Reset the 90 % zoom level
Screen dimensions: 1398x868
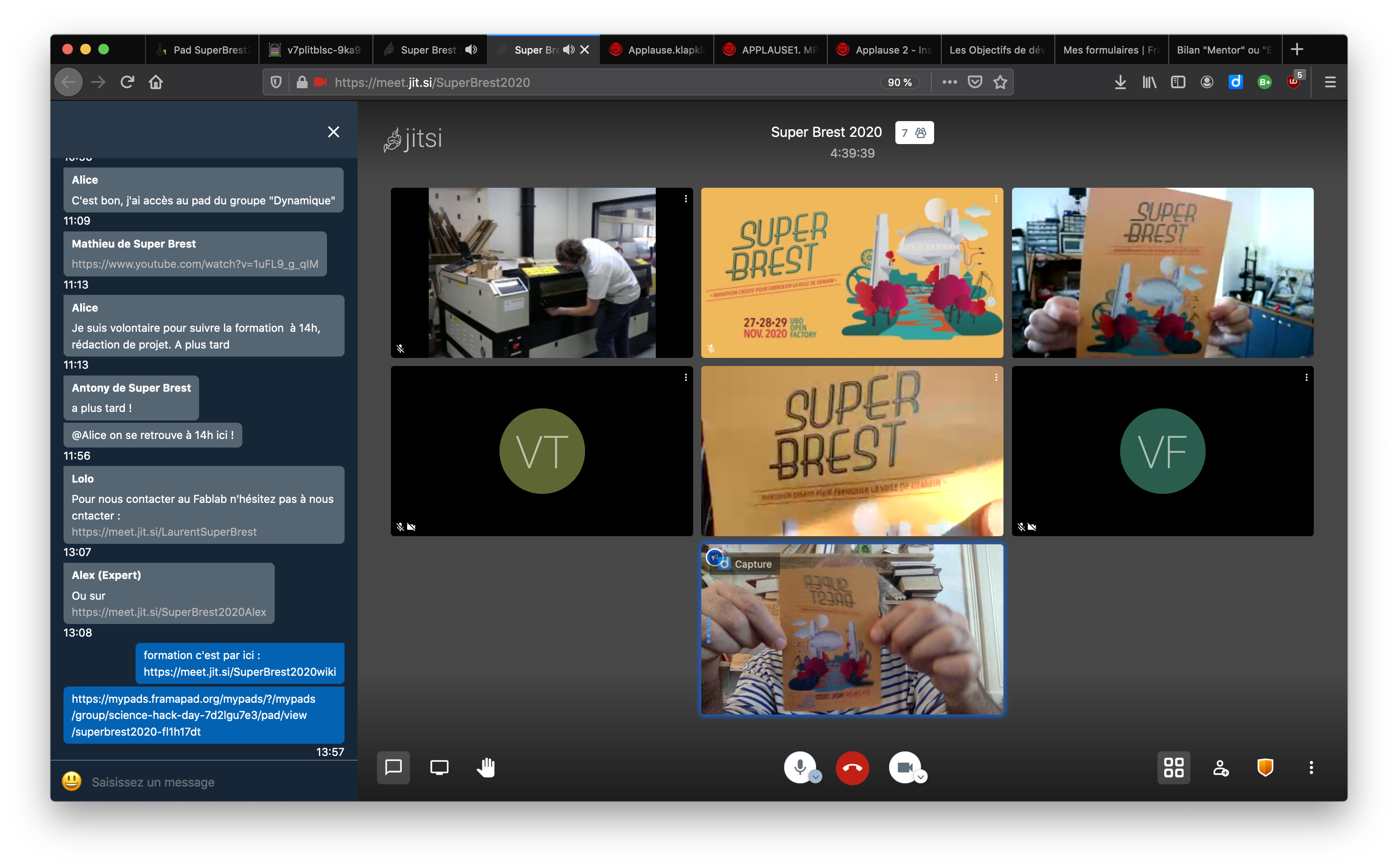coord(900,83)
